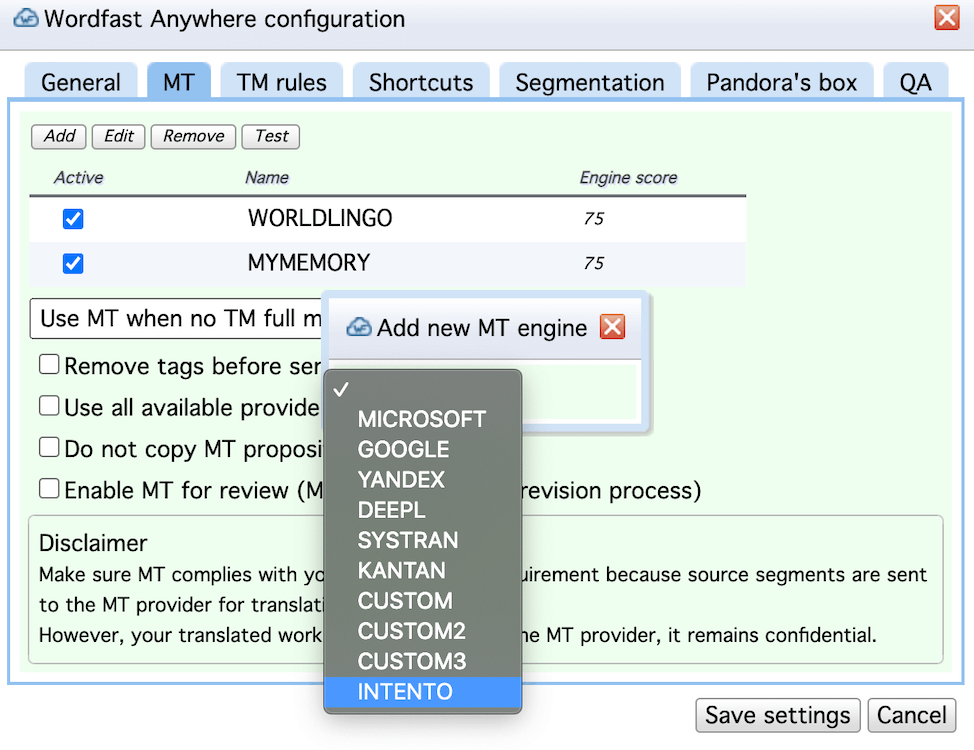This screenshot has height=750, width=974.
Task: Uncheck the MYMEMORY active checkbox
Action: coord(73,263)
